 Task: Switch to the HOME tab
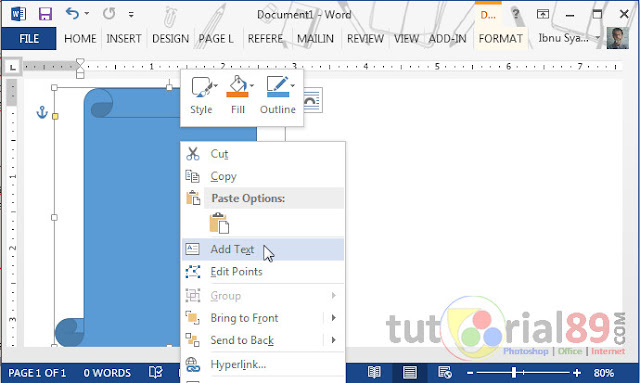point(80,39)
